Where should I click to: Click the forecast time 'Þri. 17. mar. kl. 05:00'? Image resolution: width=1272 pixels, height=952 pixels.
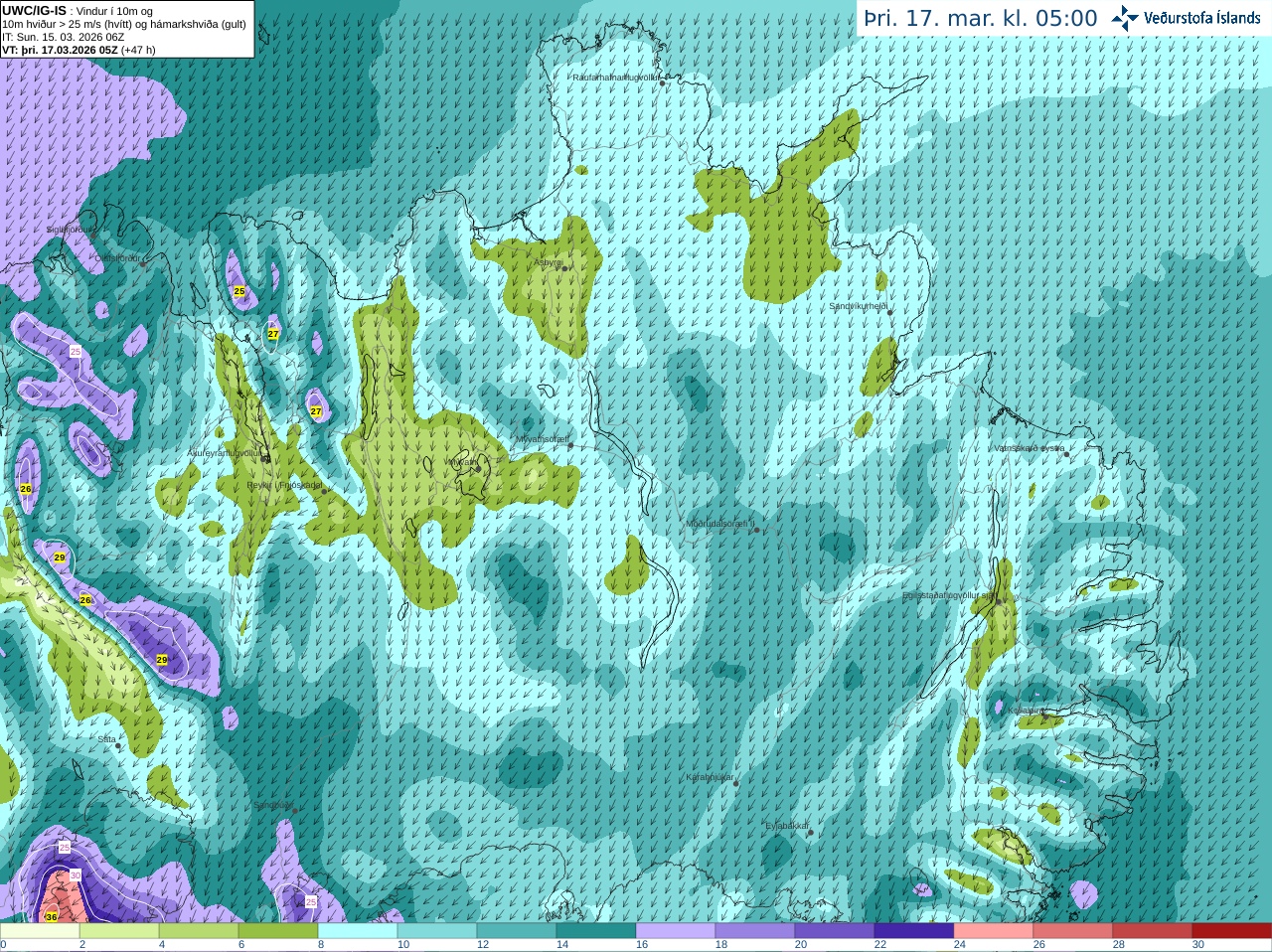981,19
